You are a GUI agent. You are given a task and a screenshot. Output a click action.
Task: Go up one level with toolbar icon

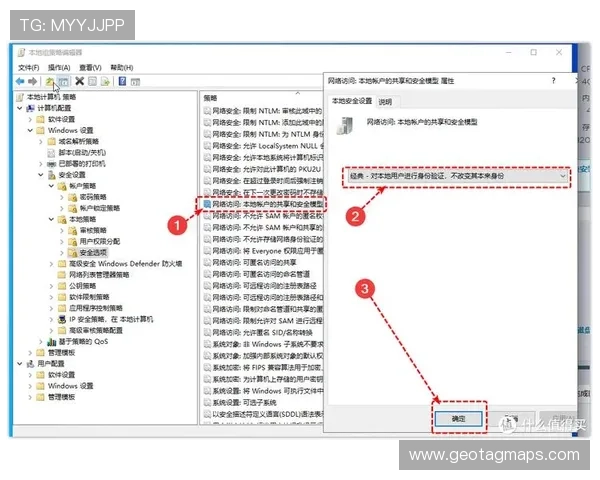click(50, 81)
